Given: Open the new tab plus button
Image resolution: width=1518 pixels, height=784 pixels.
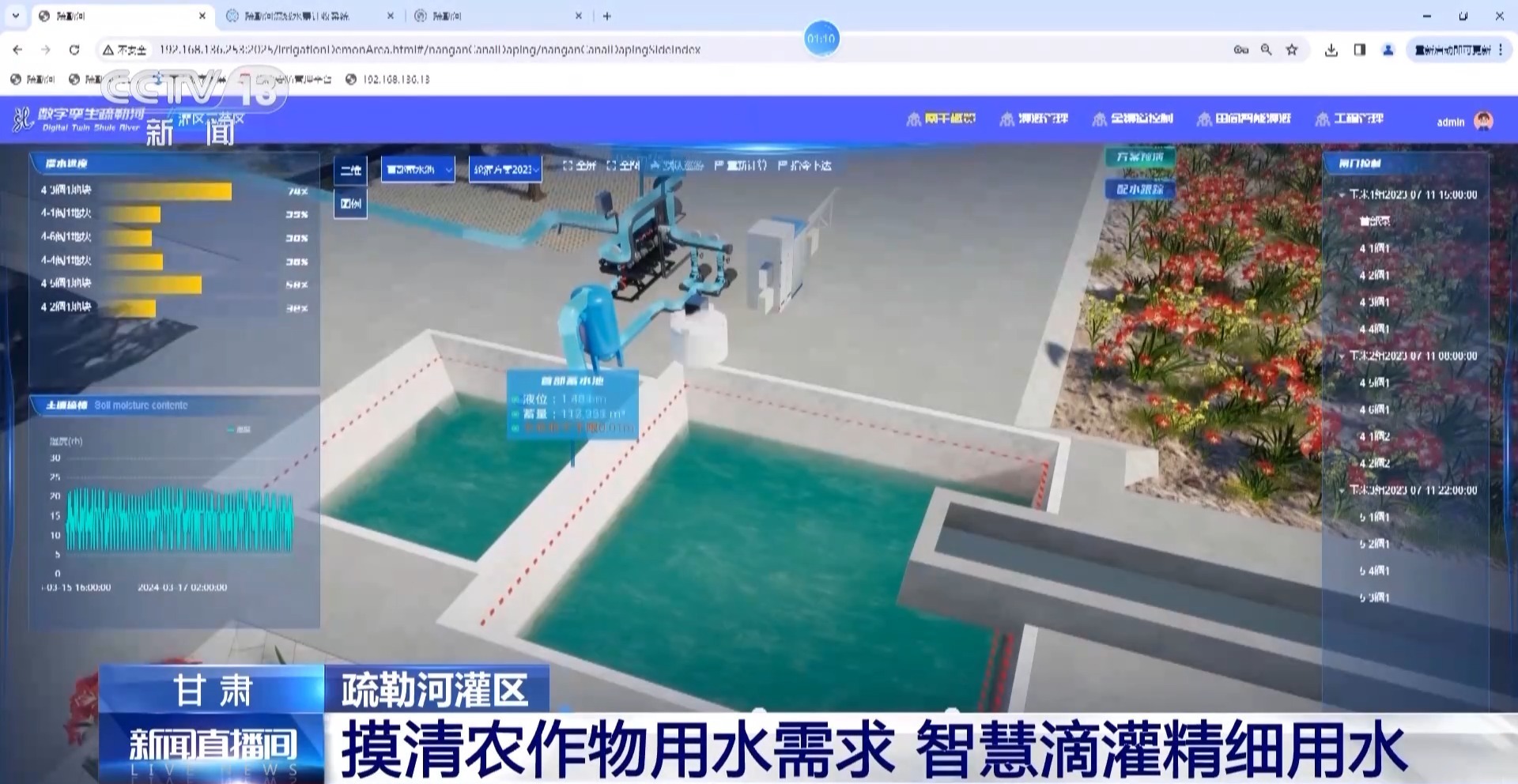Looking at the screenshot, I should 607,16.
